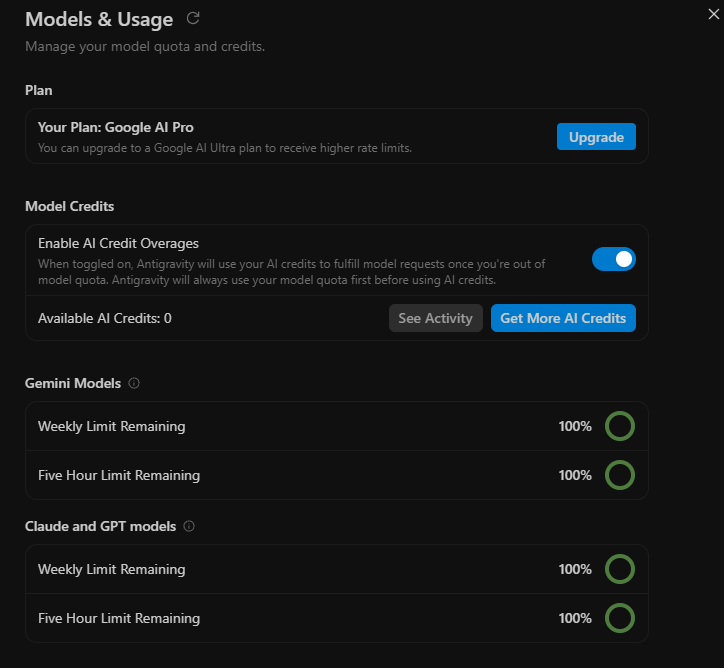Click the 'Claude and GPT models' heading
The image size is (724, 668).
coord(101,527)
